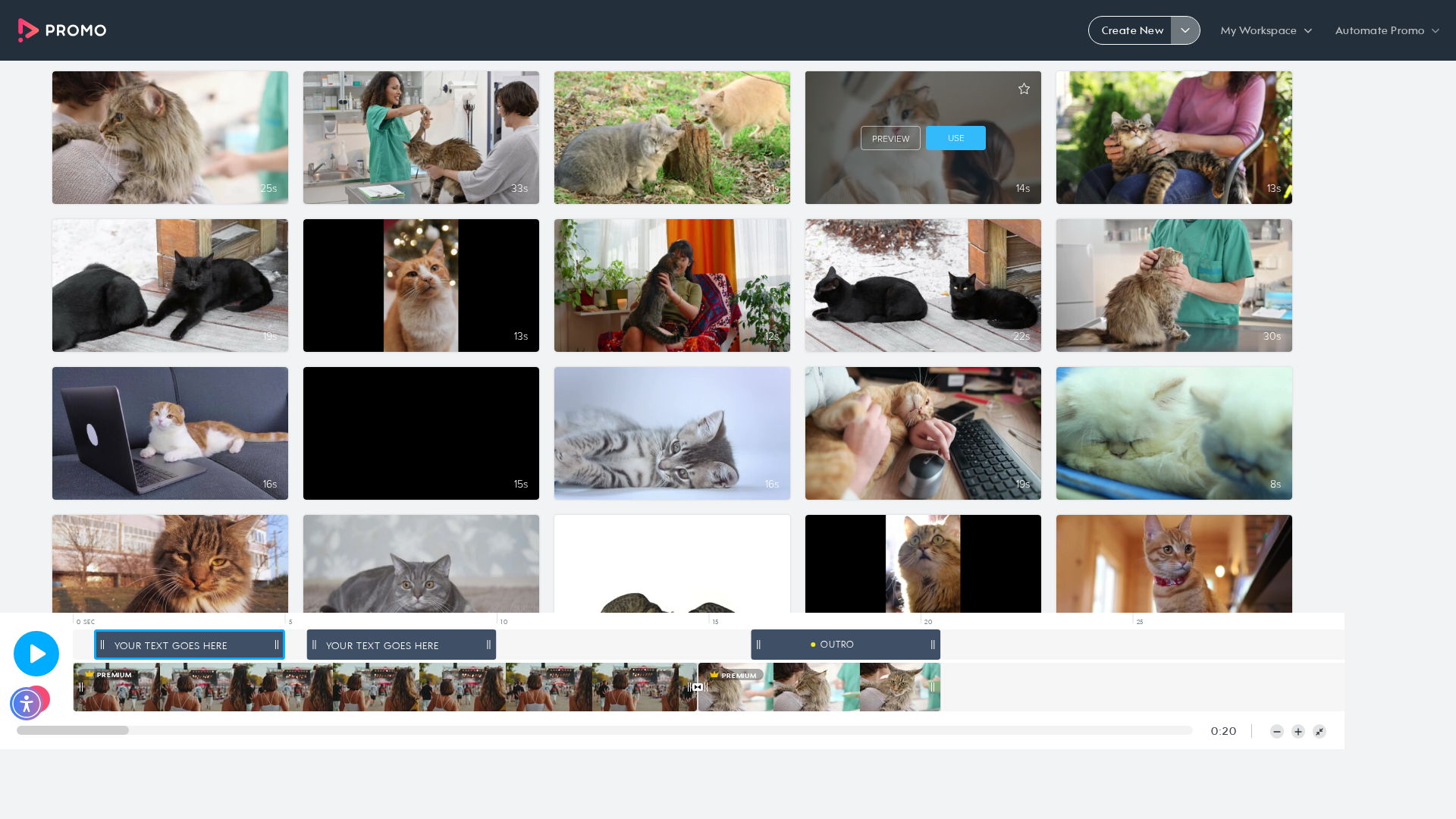
Task: Select the 31s cats by stump clip
Action: pyautogui.click(x=672, y=137)
